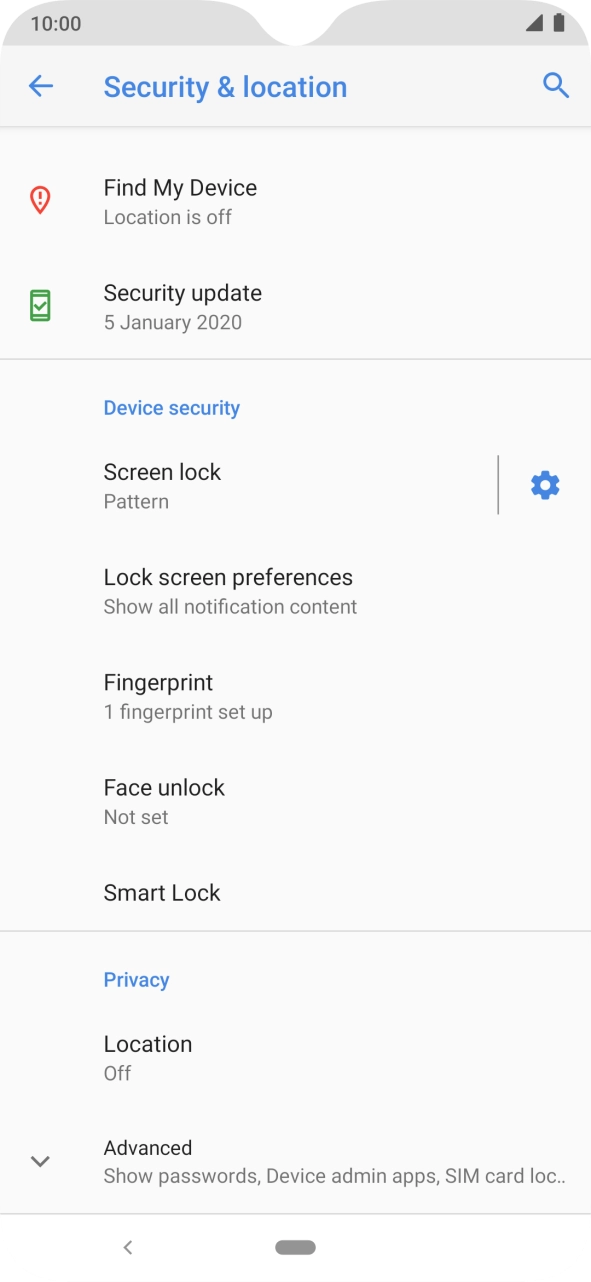The image size is (591, 1282).
Task: Tap the green Security update shield icon
Action: tap(39, 305)
